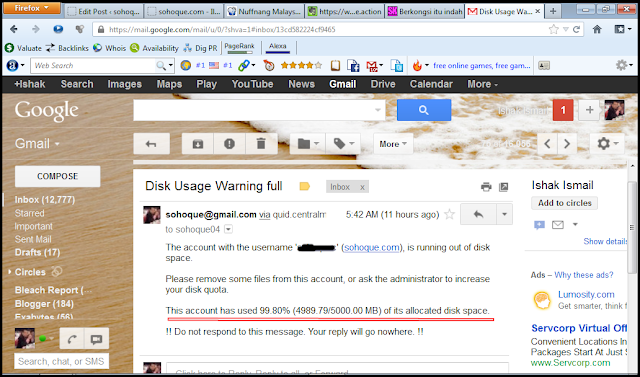
Task: Reload the page with refresh icon
Action: click(x=576, y=29)
